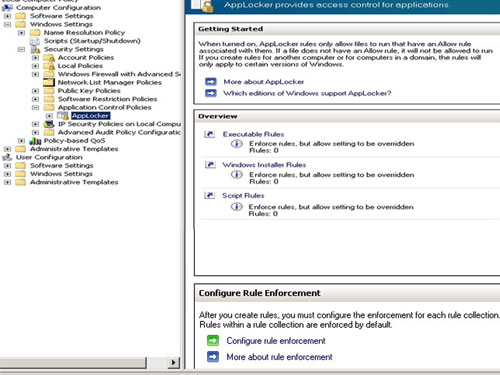Open the More about AppLocker link
The width and height of the screenshot is (500, 375).
(264, 82)
